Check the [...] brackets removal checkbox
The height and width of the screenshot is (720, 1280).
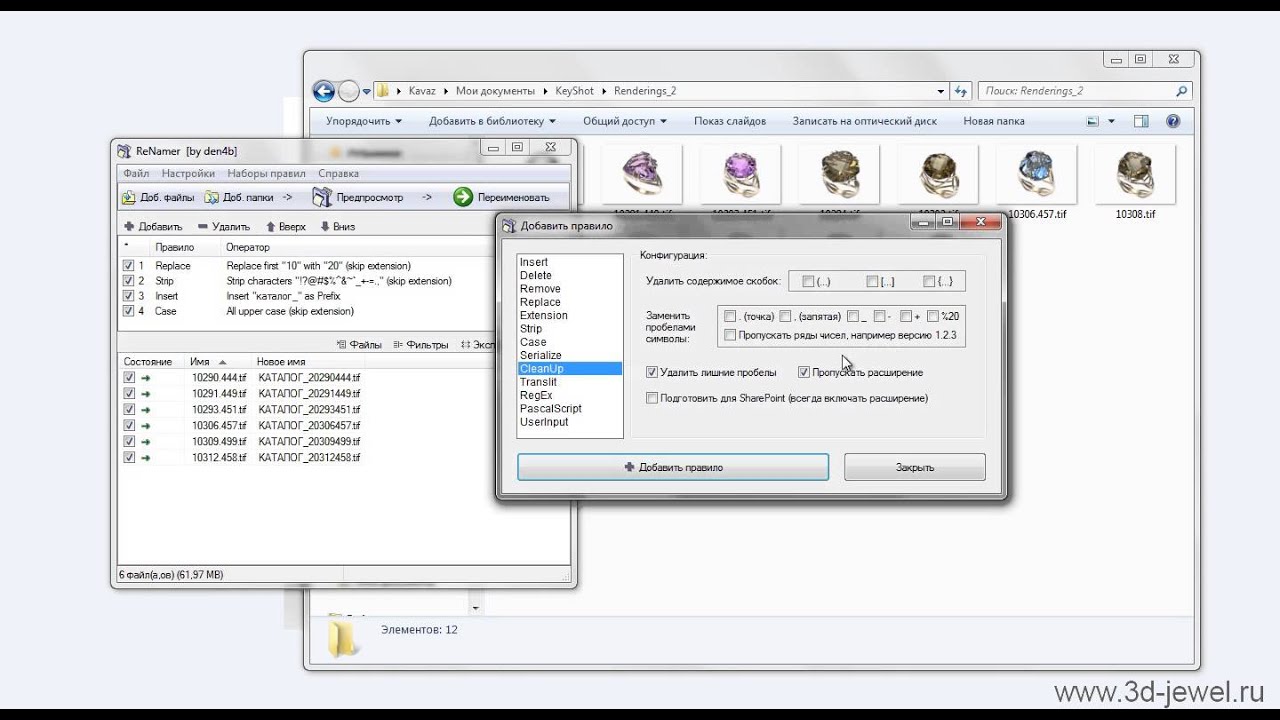[872, 281]
